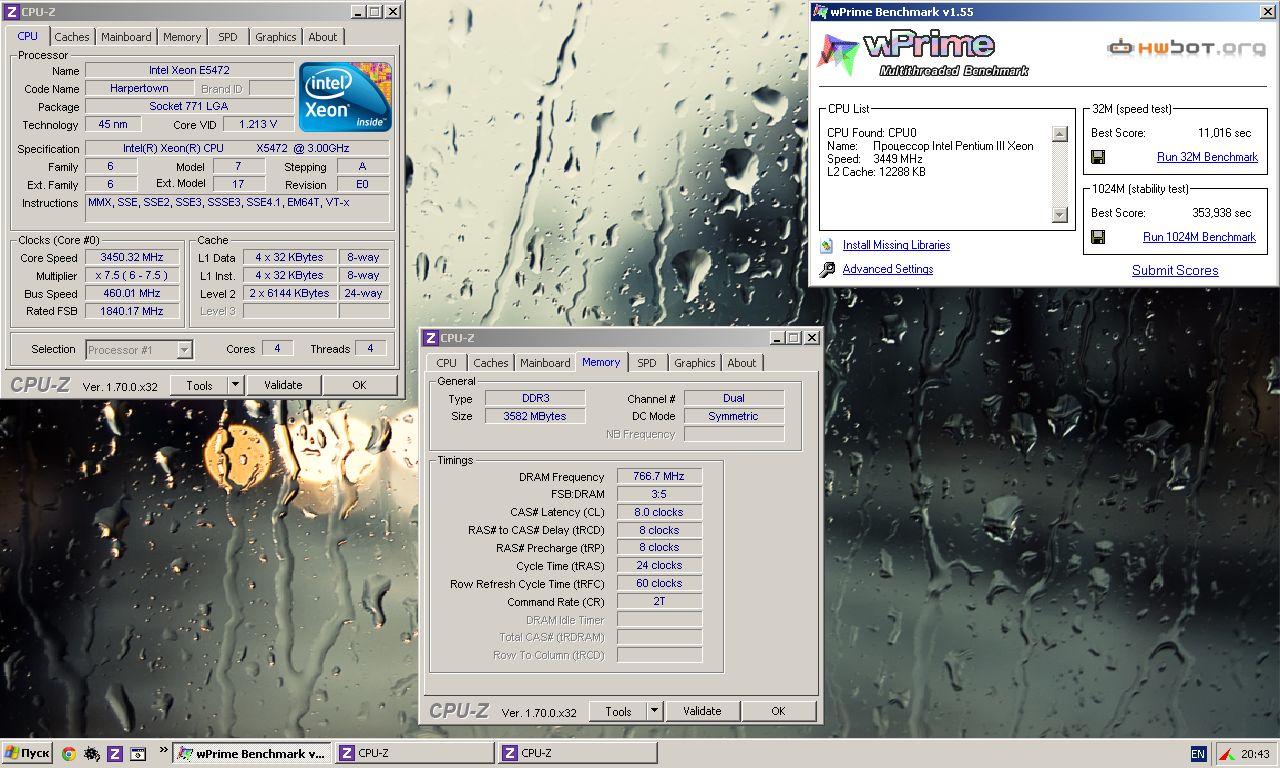Click Tools button in memory timings CPU-Z window
This screenshot has width=1280, height=768.
618,711
